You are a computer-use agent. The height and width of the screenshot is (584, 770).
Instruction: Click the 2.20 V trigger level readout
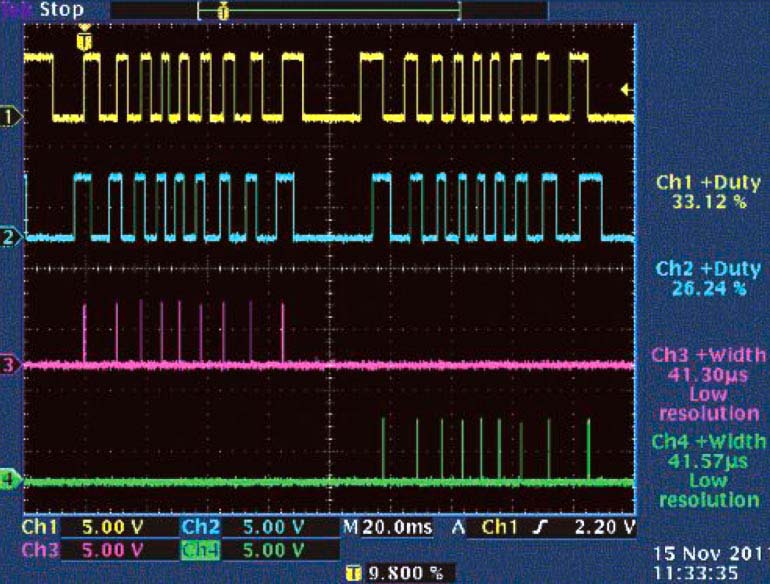pyautogui.click(x=606, y=527)
